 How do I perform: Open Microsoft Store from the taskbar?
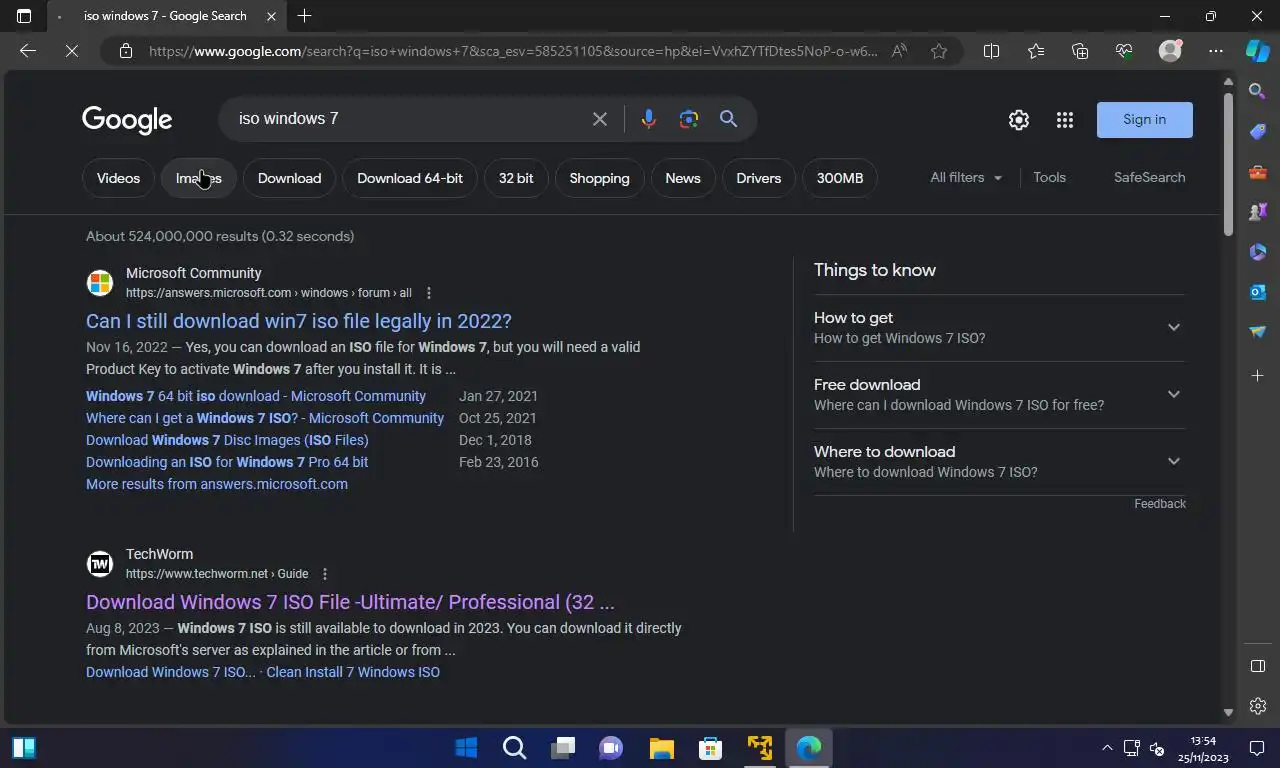pyautogui.click(x=710, y=748)
